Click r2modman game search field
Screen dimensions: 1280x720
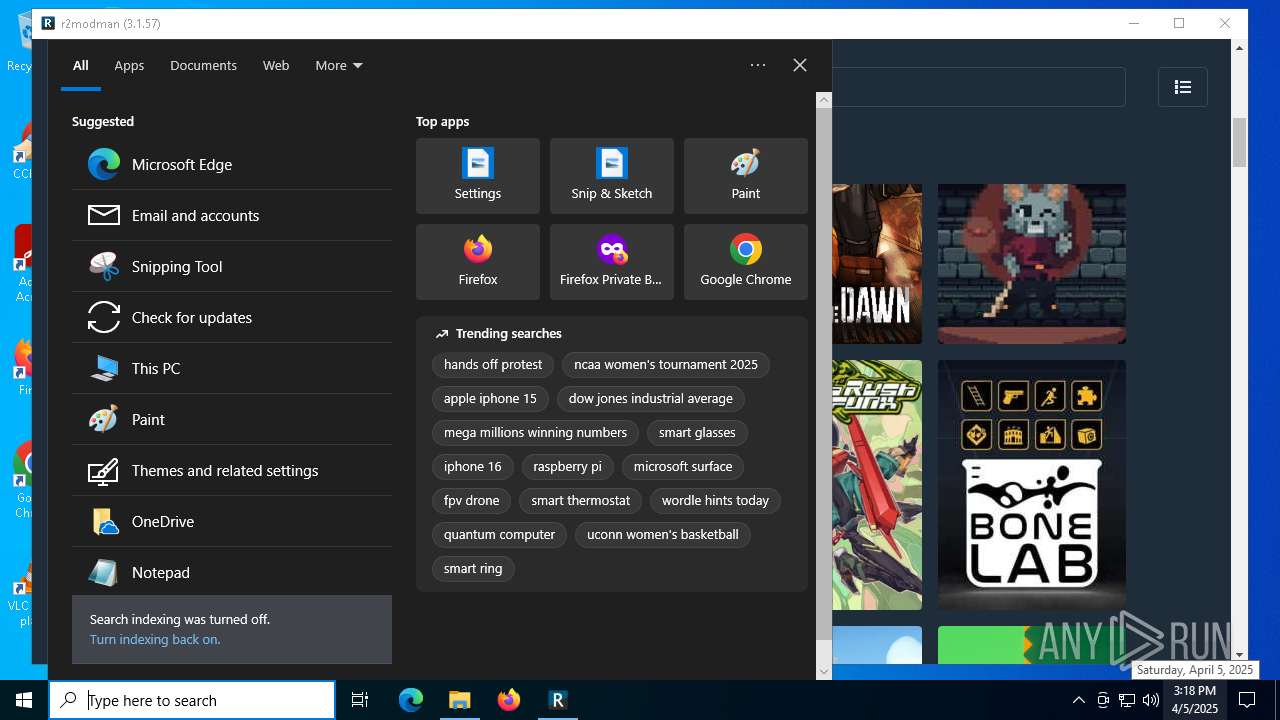point(978,87)
